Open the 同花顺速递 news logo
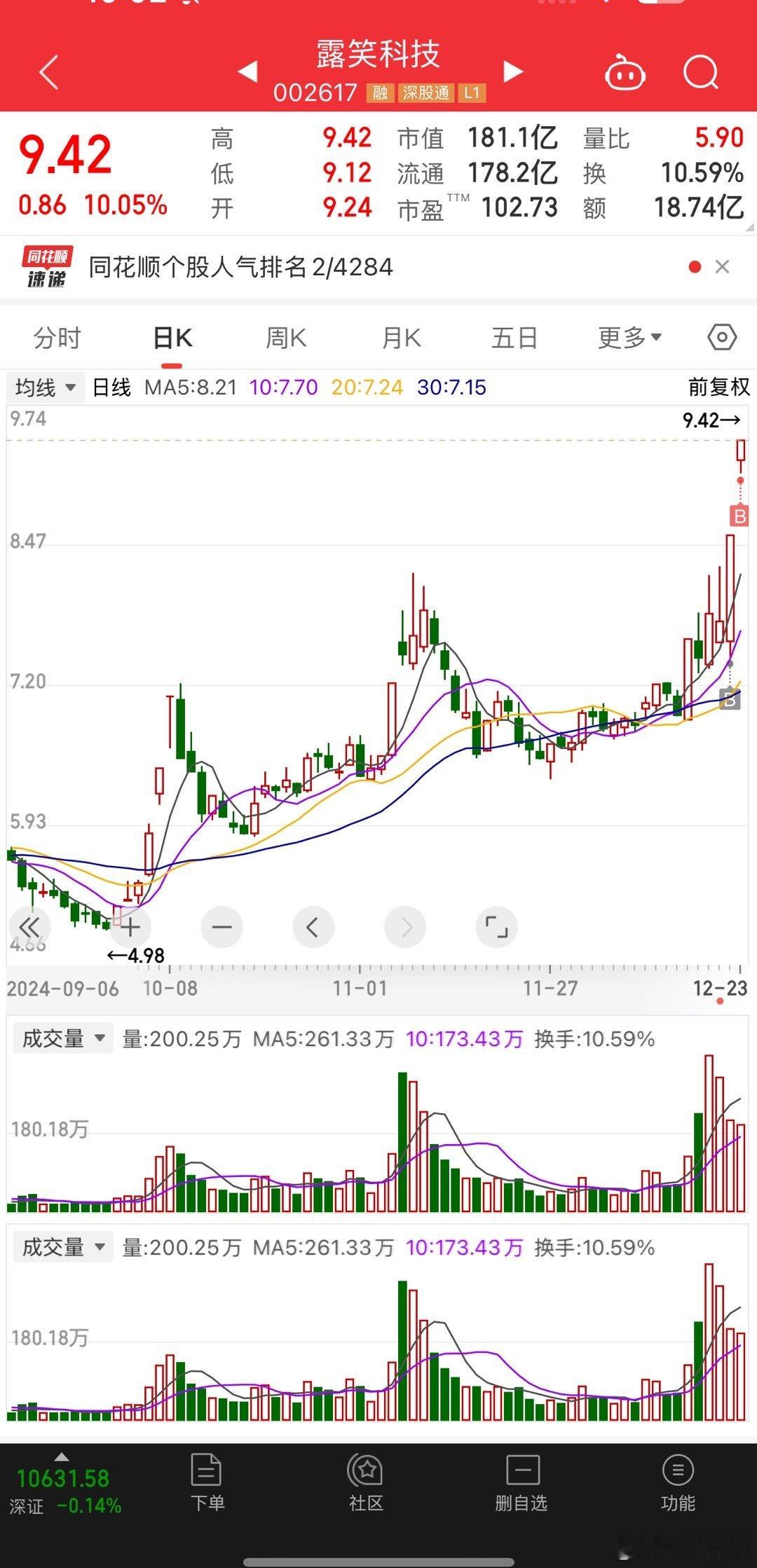 point(47,267)
